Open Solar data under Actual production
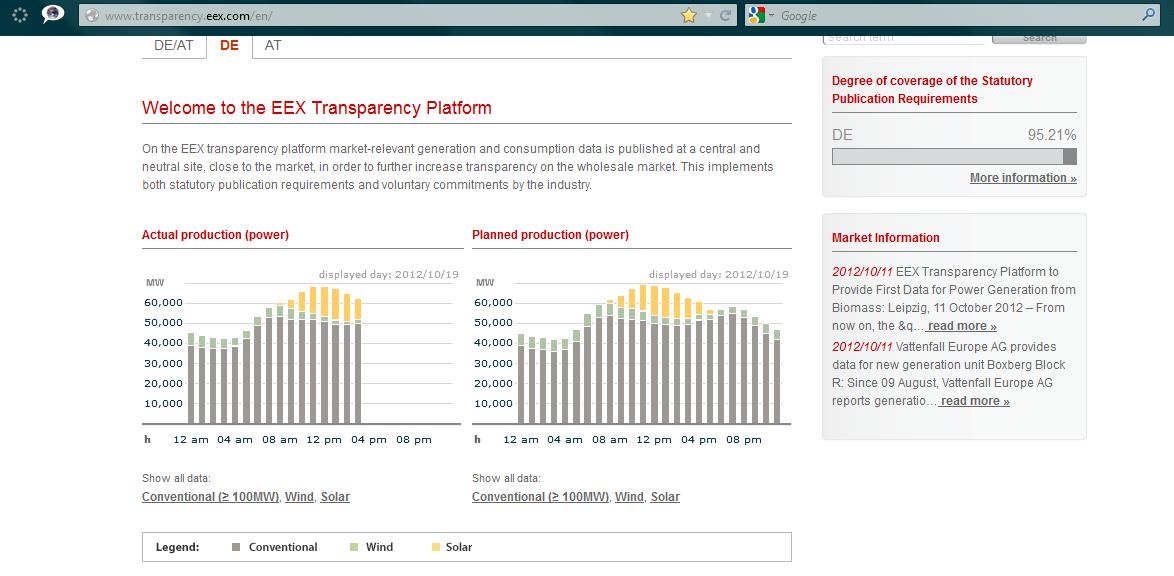 [x=335, y=497]
